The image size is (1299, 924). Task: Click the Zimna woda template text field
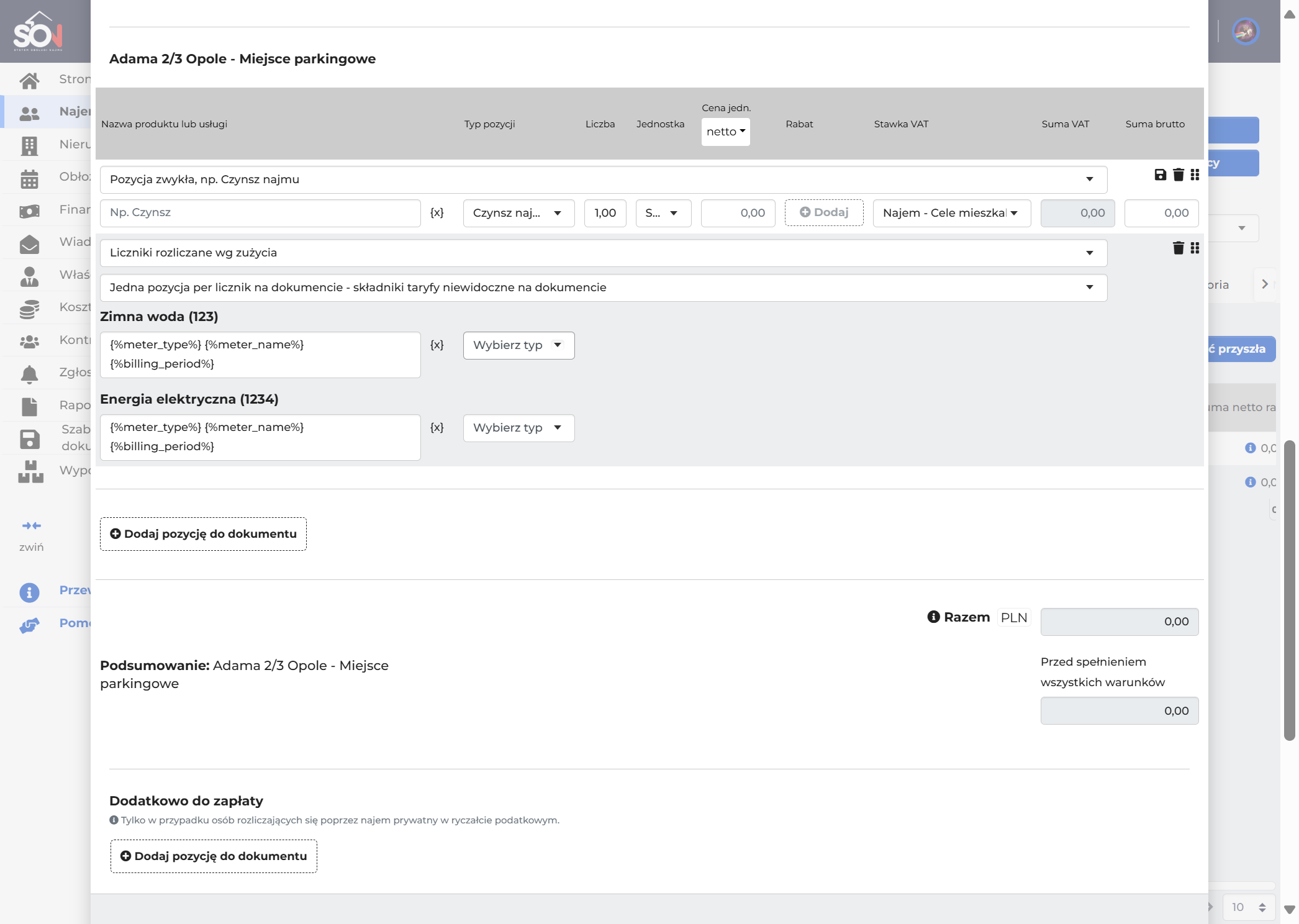click(260, 355)
